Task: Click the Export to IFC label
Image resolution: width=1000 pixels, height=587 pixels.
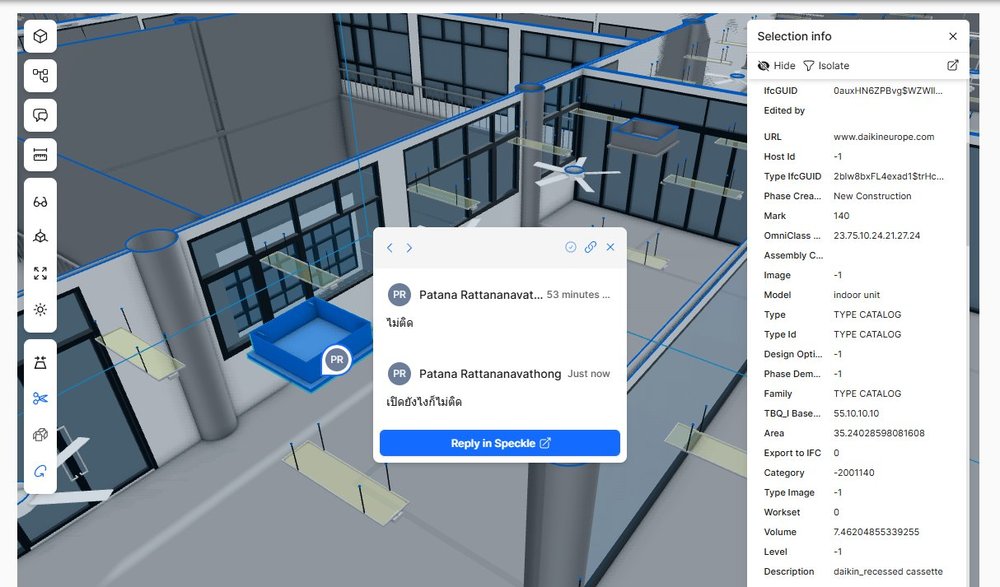Action: coord(792,453)
